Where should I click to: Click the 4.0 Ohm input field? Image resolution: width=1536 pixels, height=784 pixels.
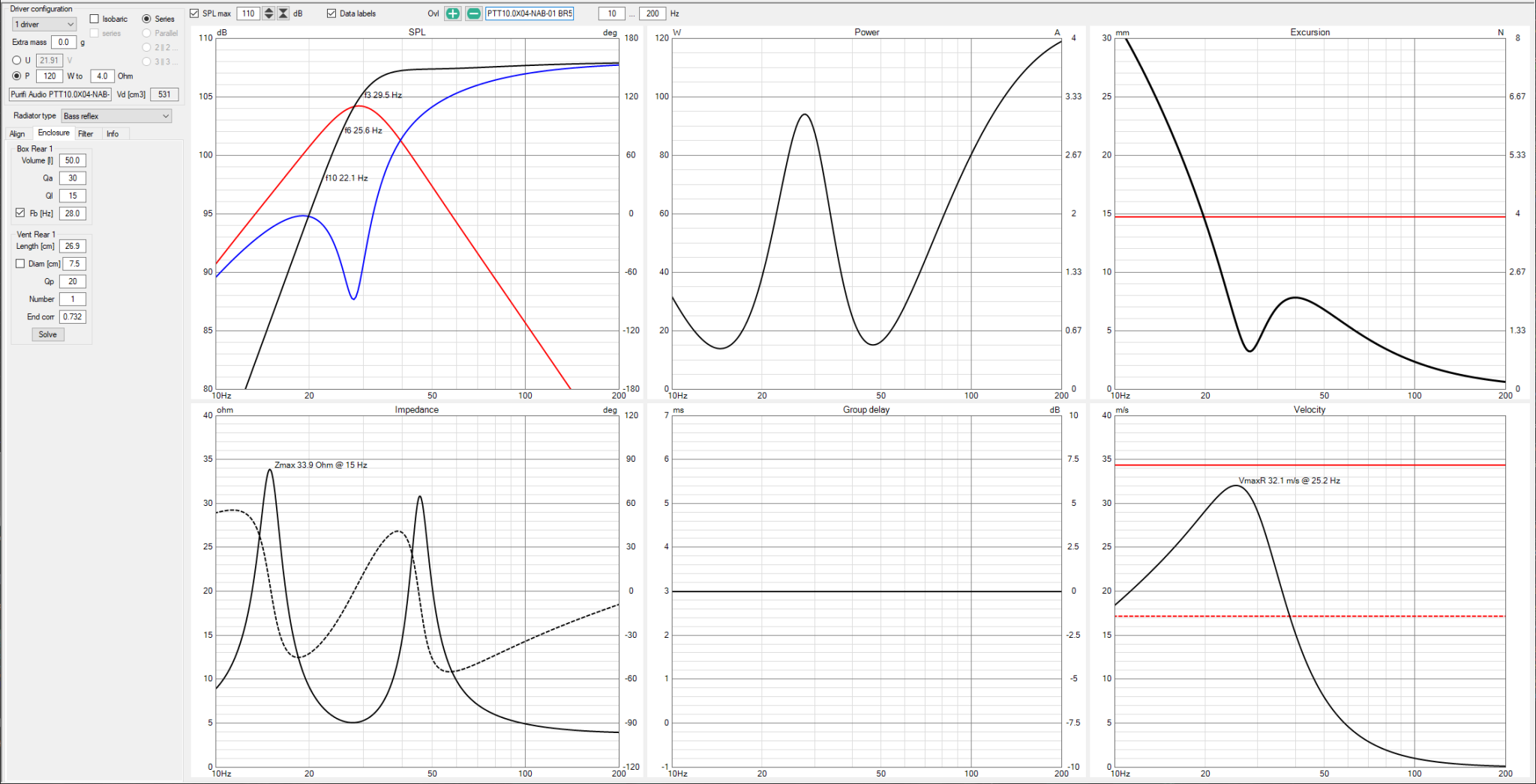pos(102,76)
